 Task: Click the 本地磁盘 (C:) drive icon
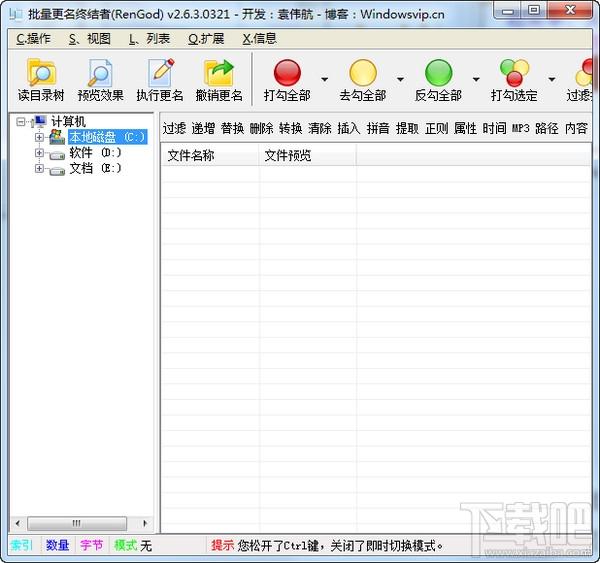57,137
